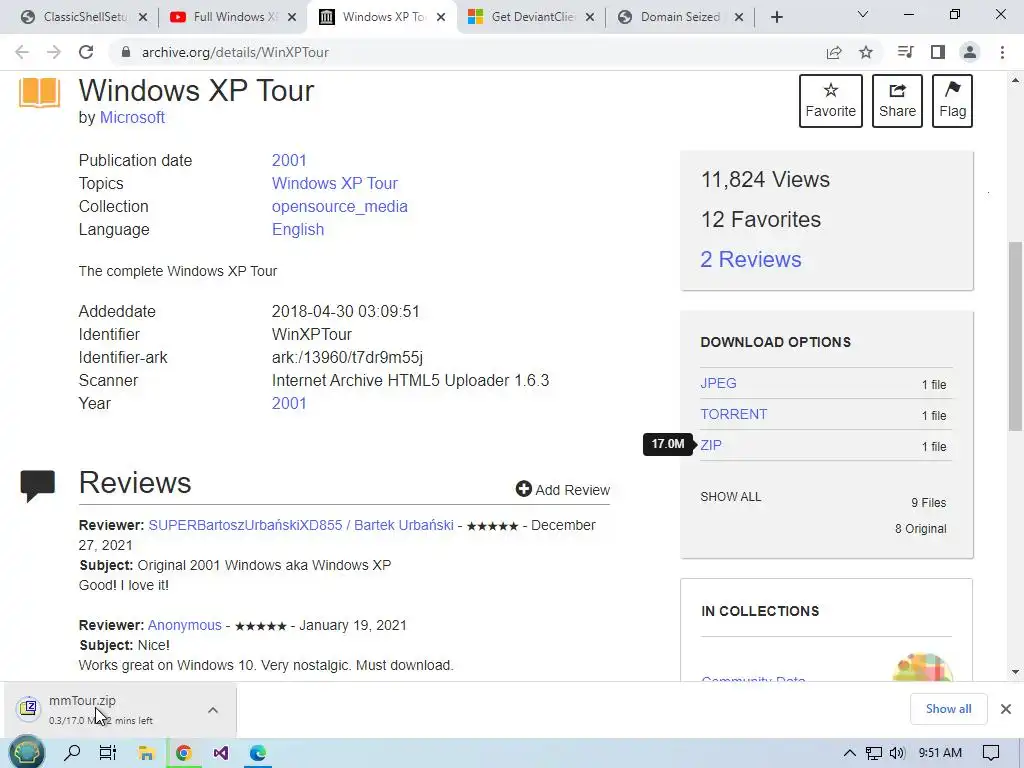The height and width of the screenshot is (768, 1024).
Task: Bookmark this page with the star icon
Action: coord(866,52)
